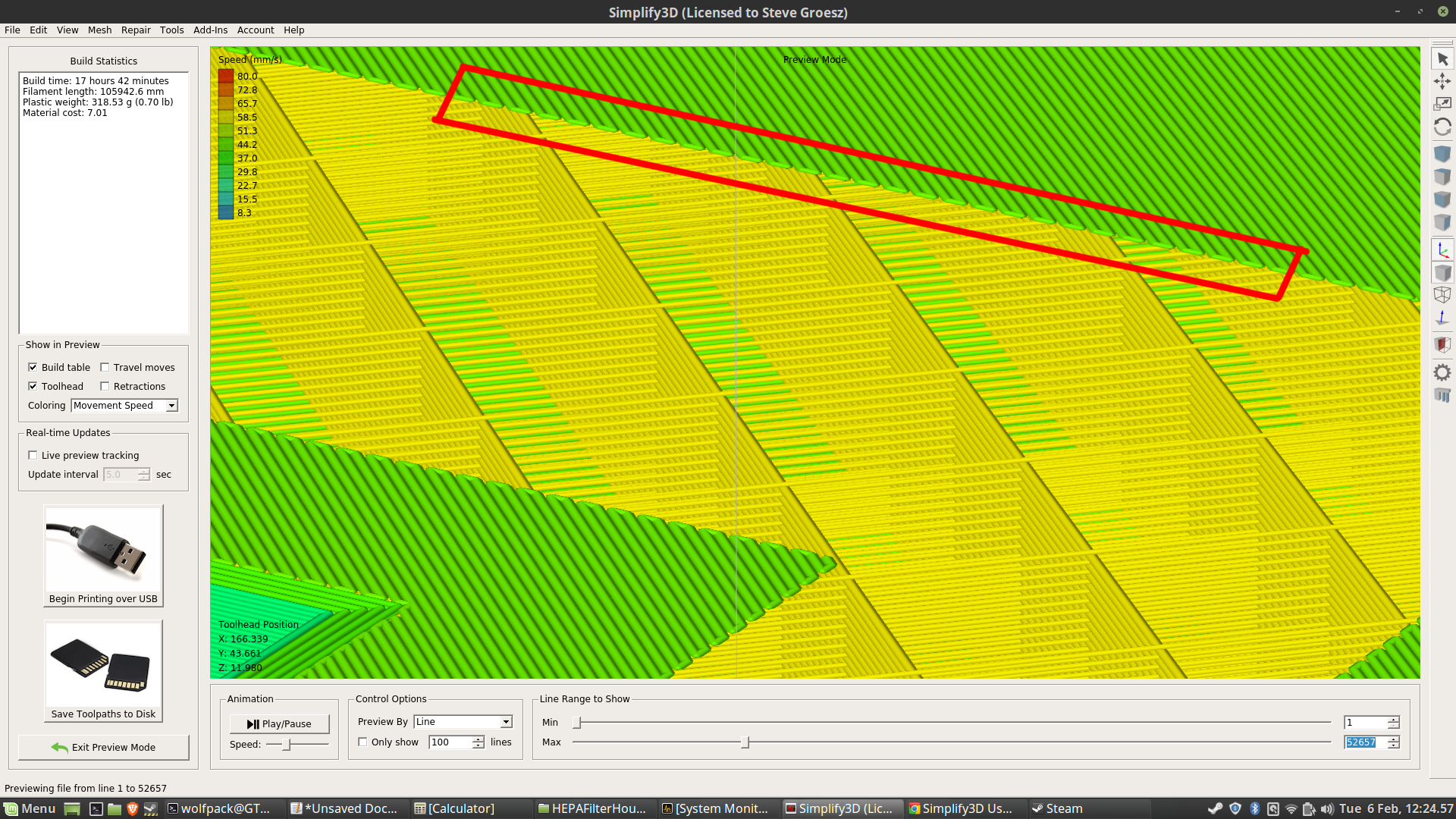Increase the Only show lines count
Screen dimensions: 1456x819
479,739
